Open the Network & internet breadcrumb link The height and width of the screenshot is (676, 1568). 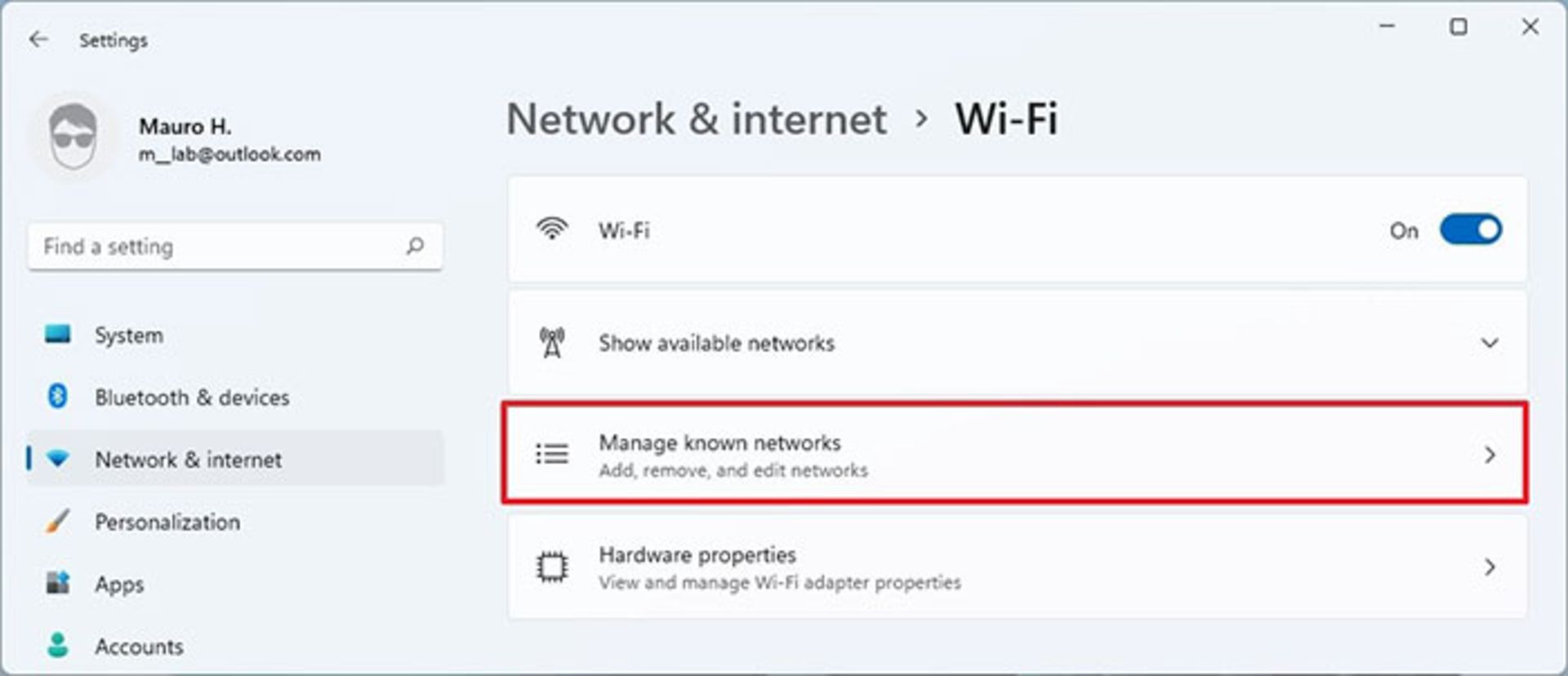click(x=698, y=119)
